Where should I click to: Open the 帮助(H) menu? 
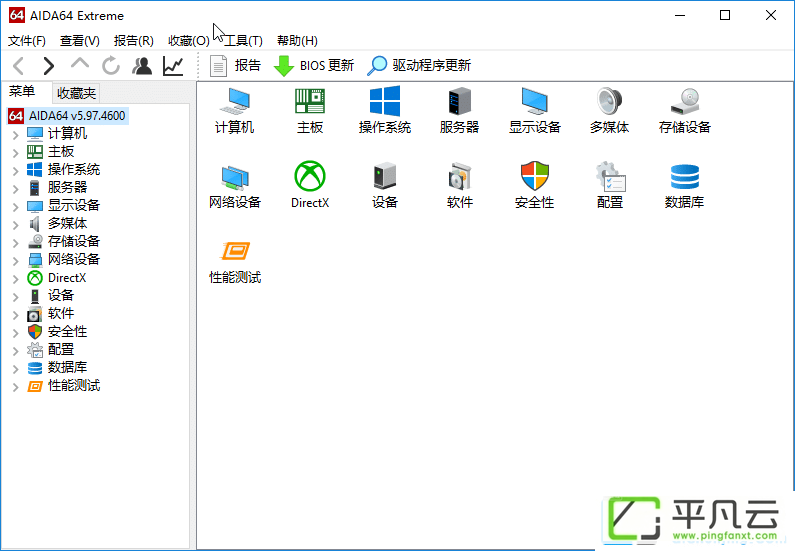297,41
